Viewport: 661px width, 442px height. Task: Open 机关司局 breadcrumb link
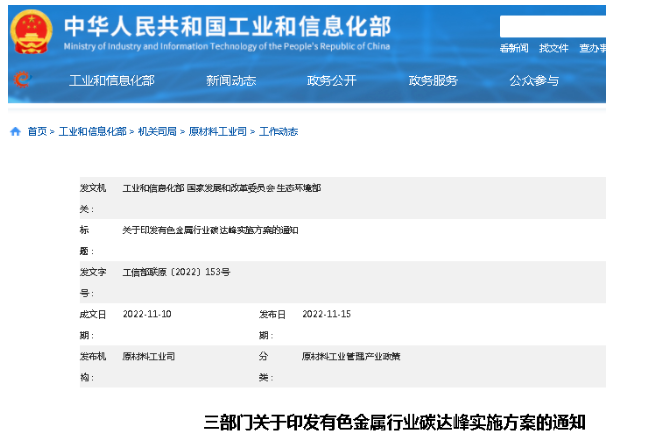(157, 132)
